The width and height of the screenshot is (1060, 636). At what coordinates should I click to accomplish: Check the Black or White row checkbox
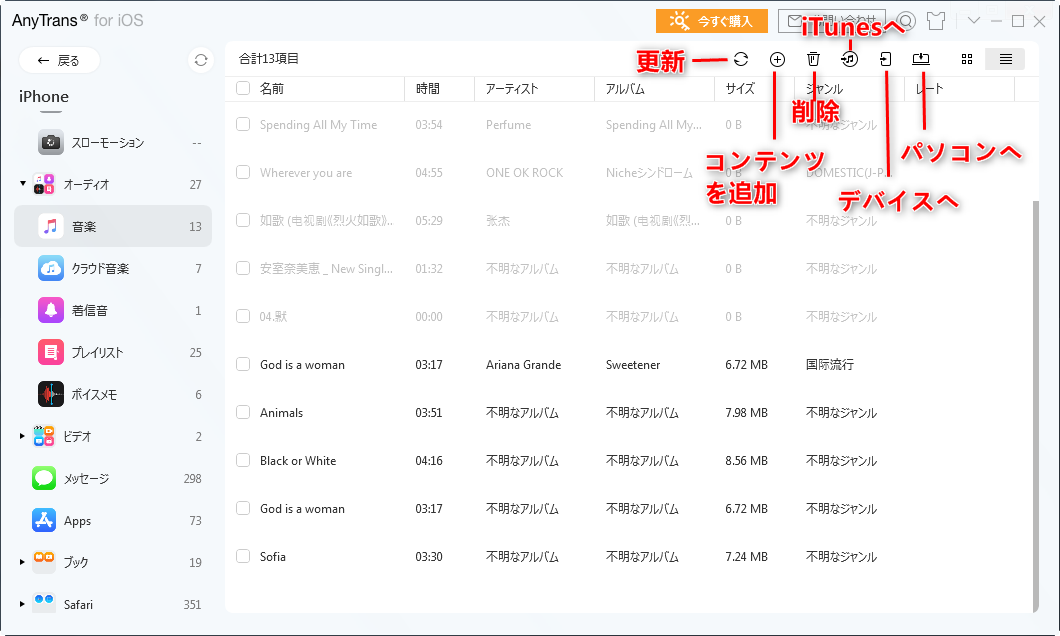click(x=243, y=460)
